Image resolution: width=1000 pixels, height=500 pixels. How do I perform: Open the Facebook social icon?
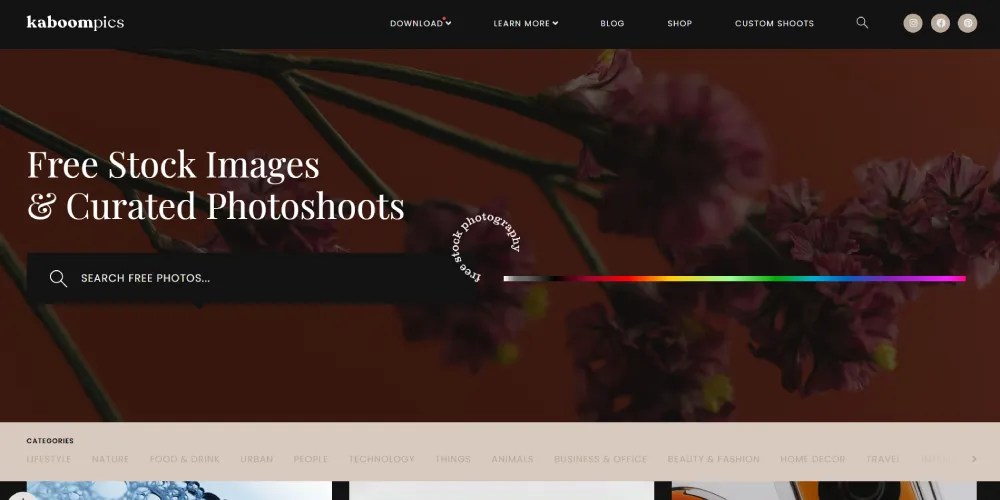(x=940, y=24)
